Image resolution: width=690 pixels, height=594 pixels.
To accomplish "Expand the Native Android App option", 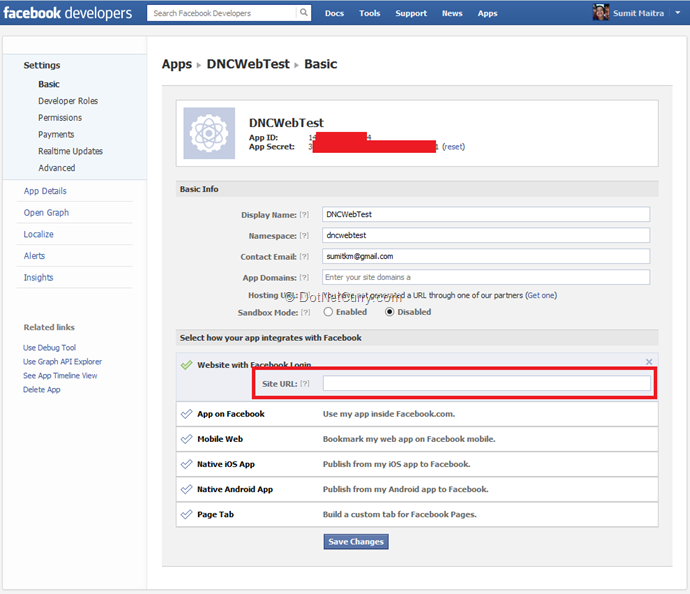I will point(417,489).
